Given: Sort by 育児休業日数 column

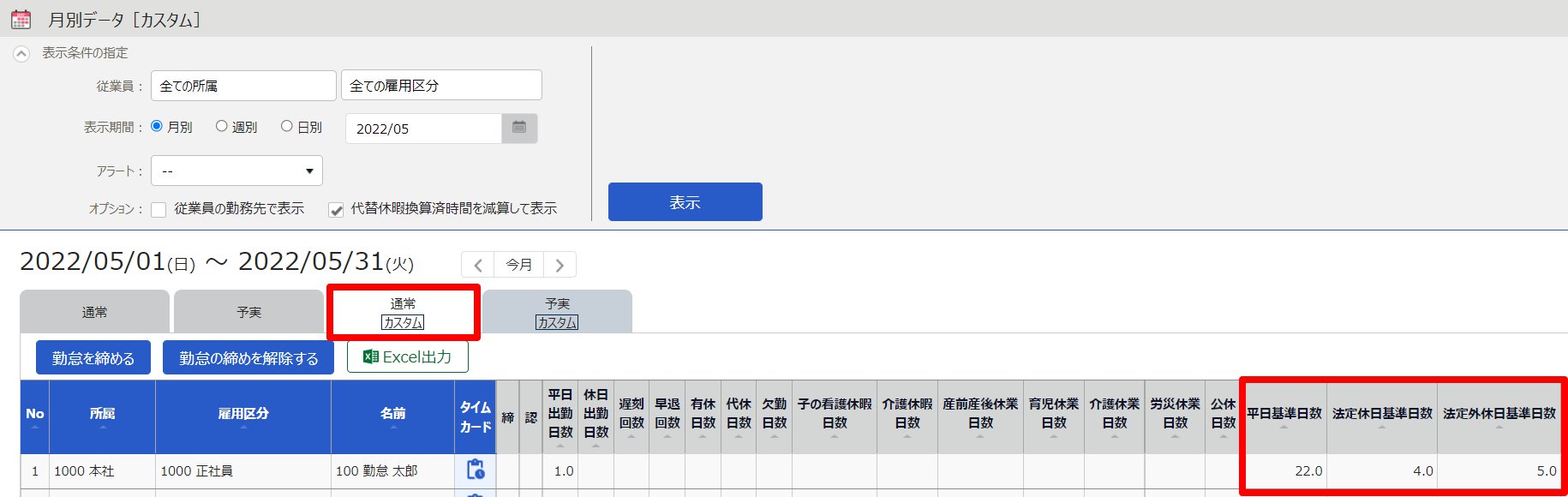Looking at the screenshot, I should pos(1054,416).
